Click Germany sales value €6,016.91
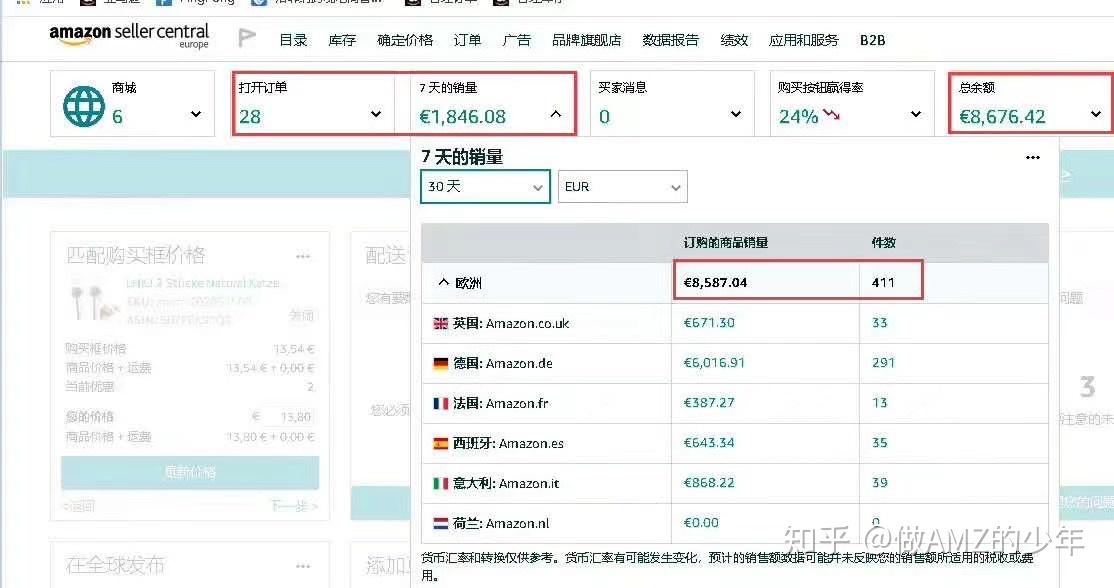Image resolution: width=1114 pixels, height=588 pixels. tap(714, 363)
